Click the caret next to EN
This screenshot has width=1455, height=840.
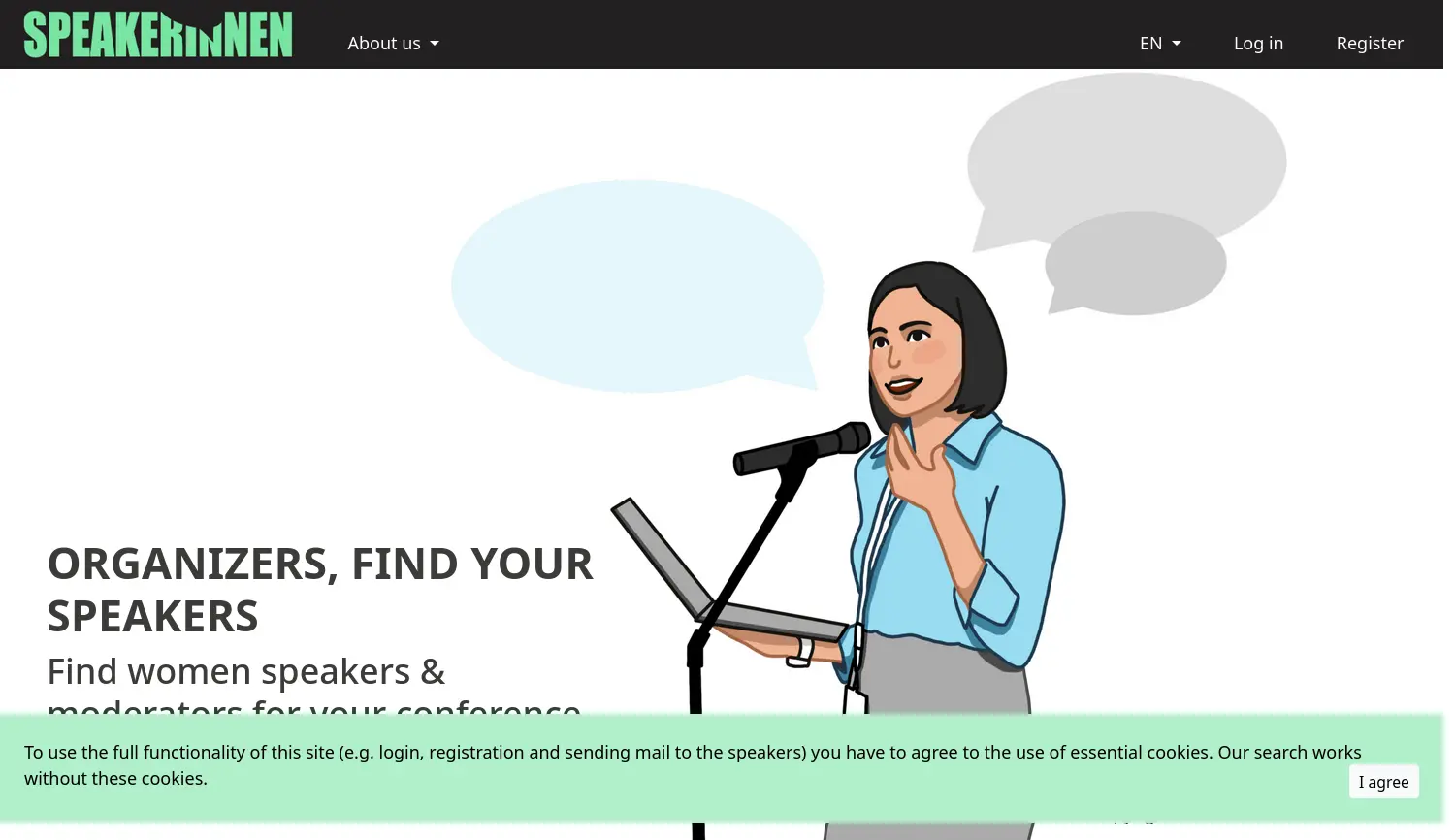(1177, 44)
